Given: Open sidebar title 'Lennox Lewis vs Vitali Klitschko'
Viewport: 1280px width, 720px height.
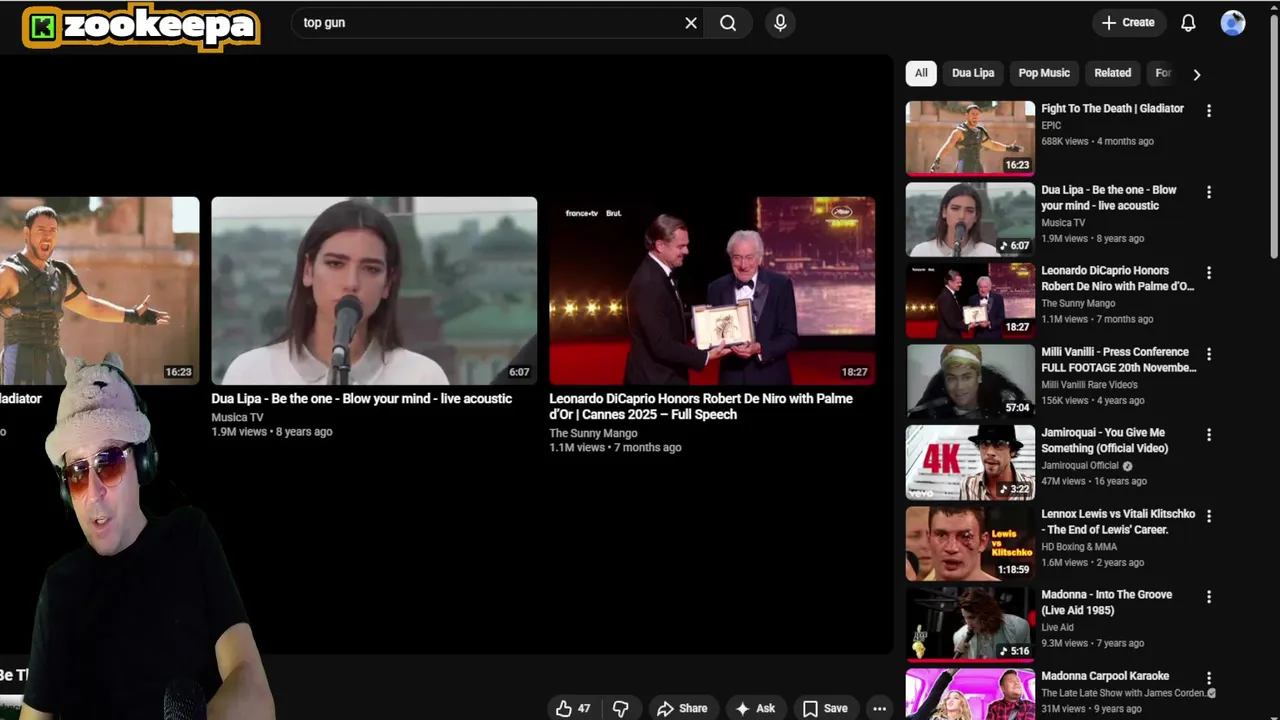Looking at the screenshot, I should point(1118,521).
